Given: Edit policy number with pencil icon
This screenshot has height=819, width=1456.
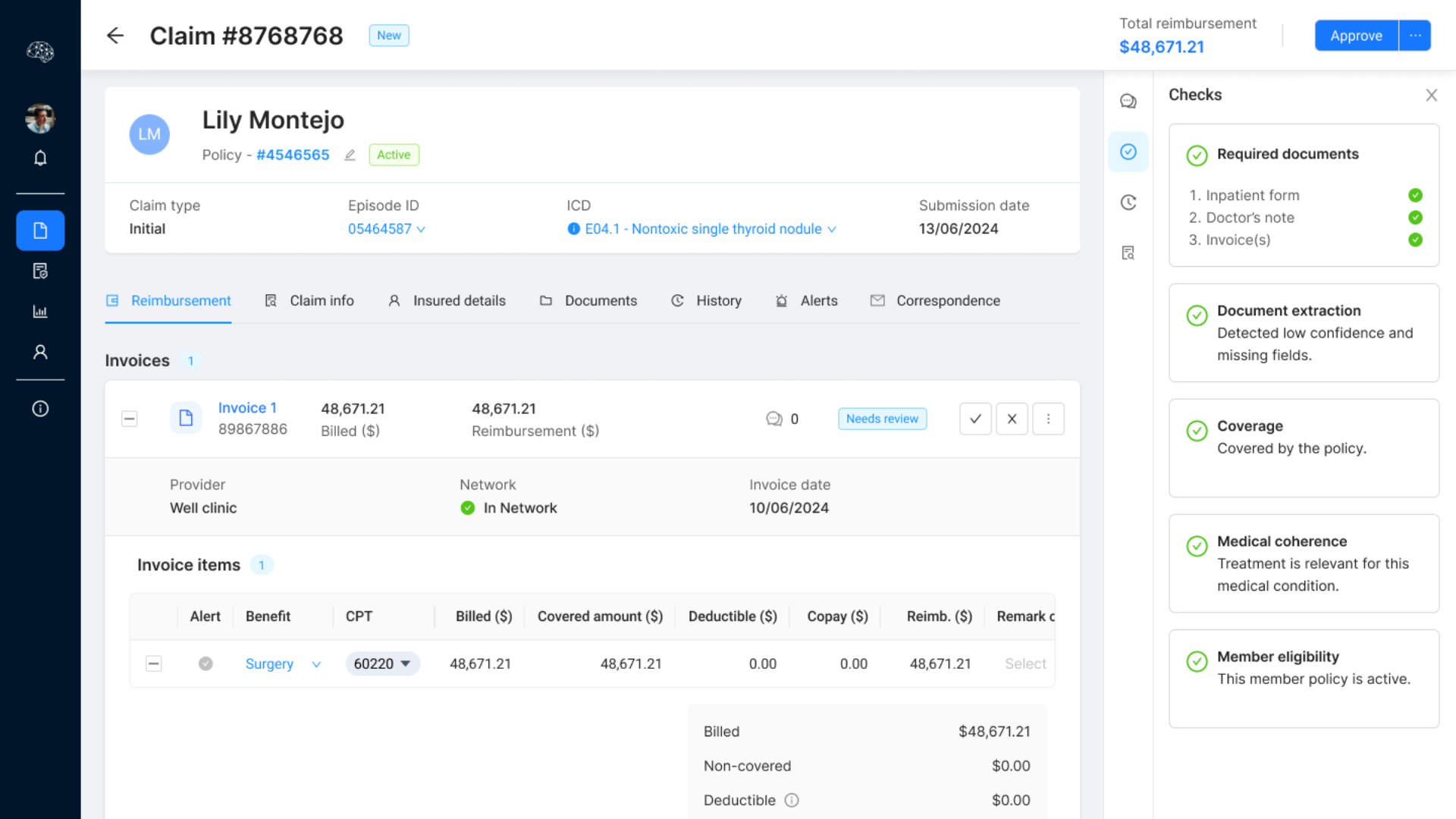Looking at the screenshot, I should [350, 155].
